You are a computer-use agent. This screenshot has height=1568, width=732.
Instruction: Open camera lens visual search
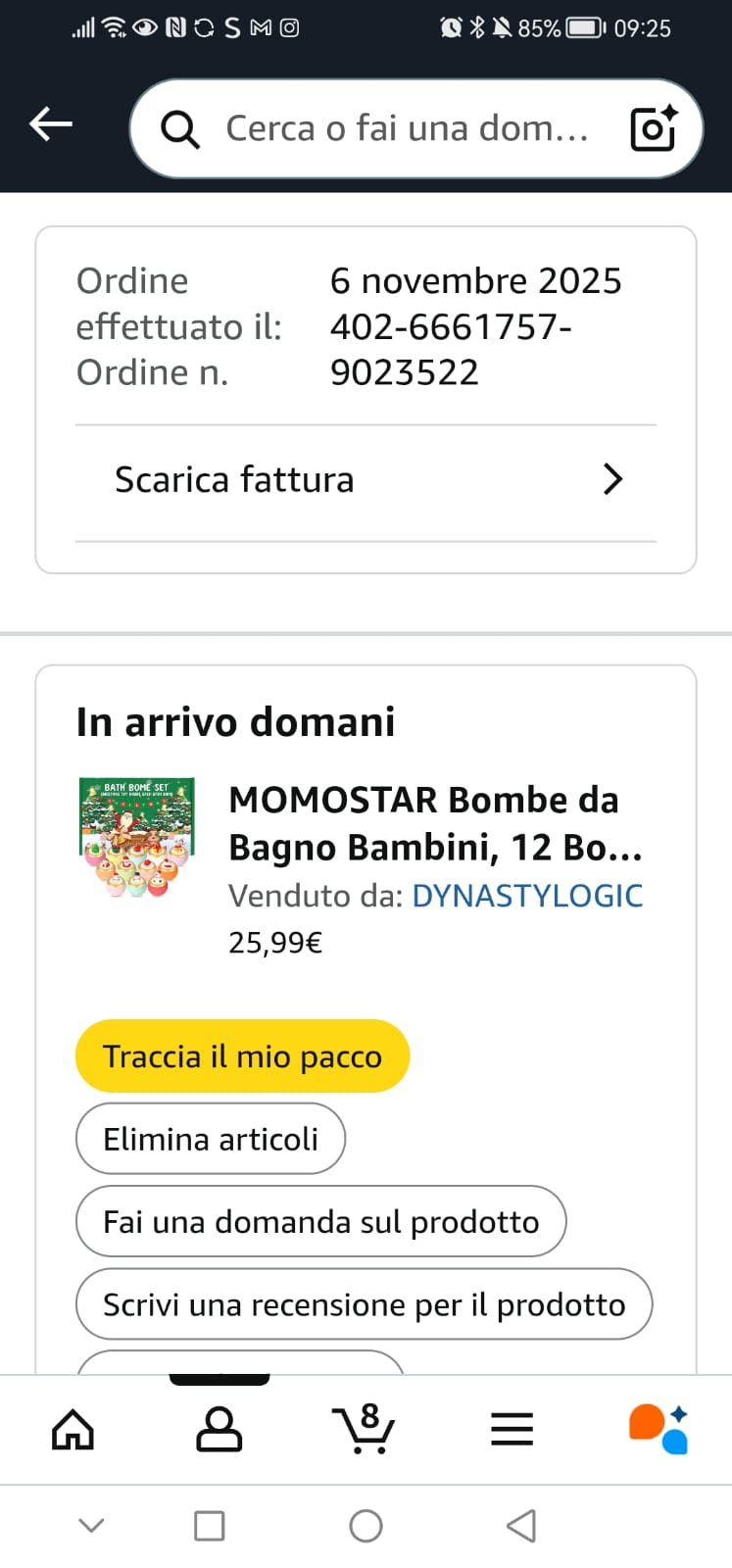[x=654, y=128]
